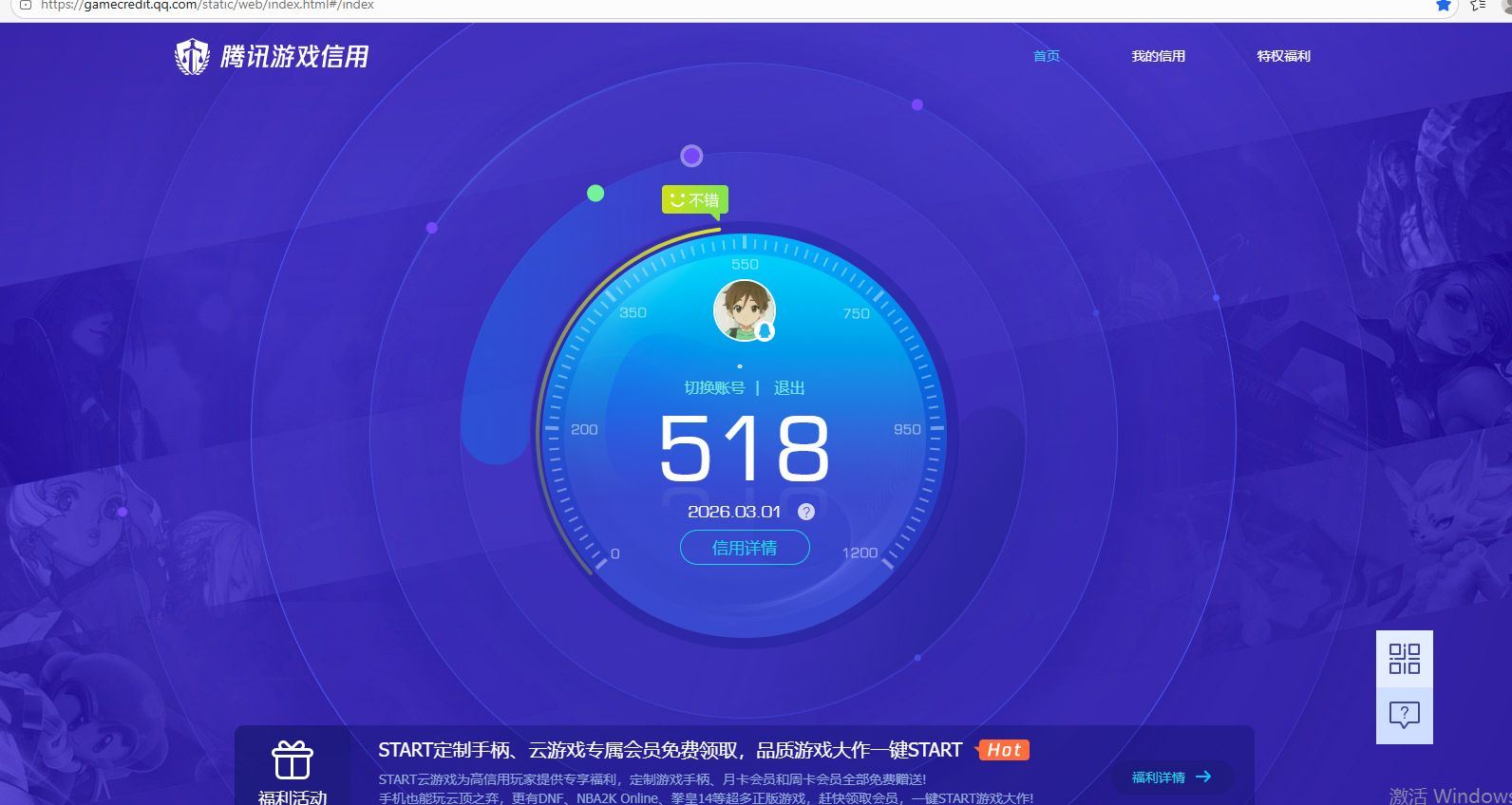Log out using the 退出 link
The height and width of the screenshot is (805, 1512).
788,387
